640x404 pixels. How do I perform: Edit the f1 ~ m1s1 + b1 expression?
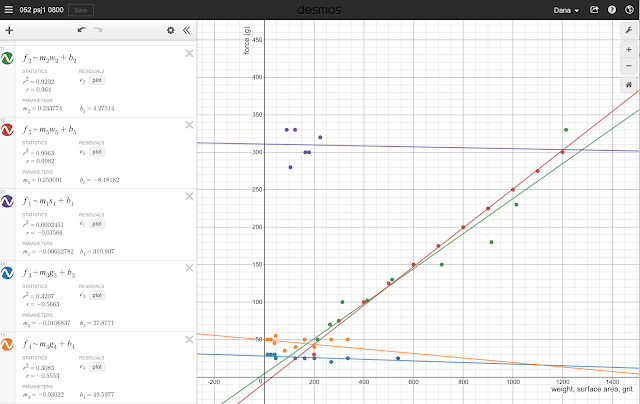[48, 201]
